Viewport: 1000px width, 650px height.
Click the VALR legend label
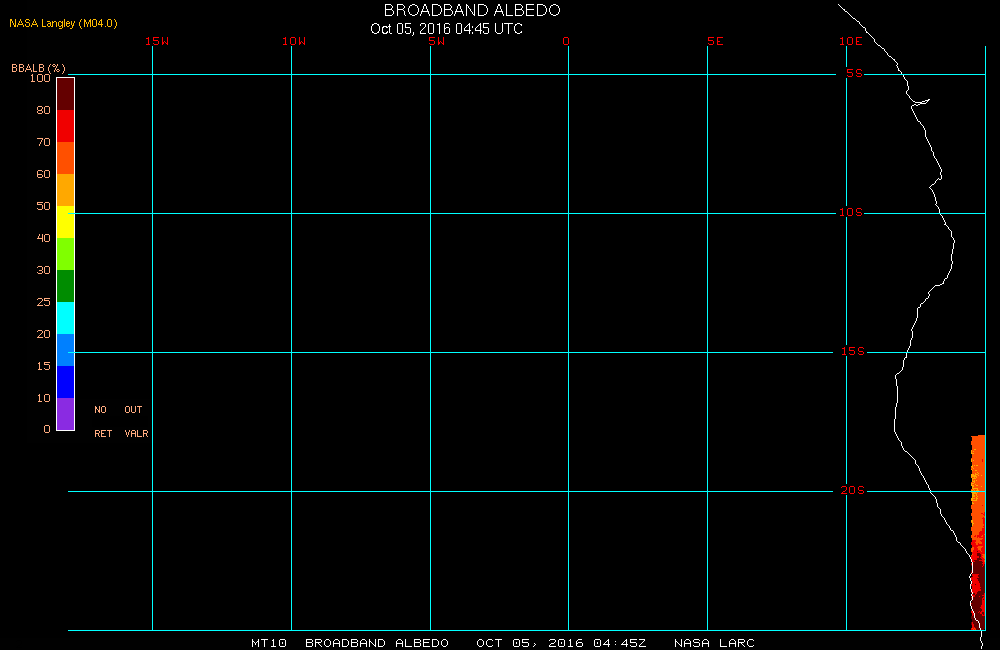136,434
